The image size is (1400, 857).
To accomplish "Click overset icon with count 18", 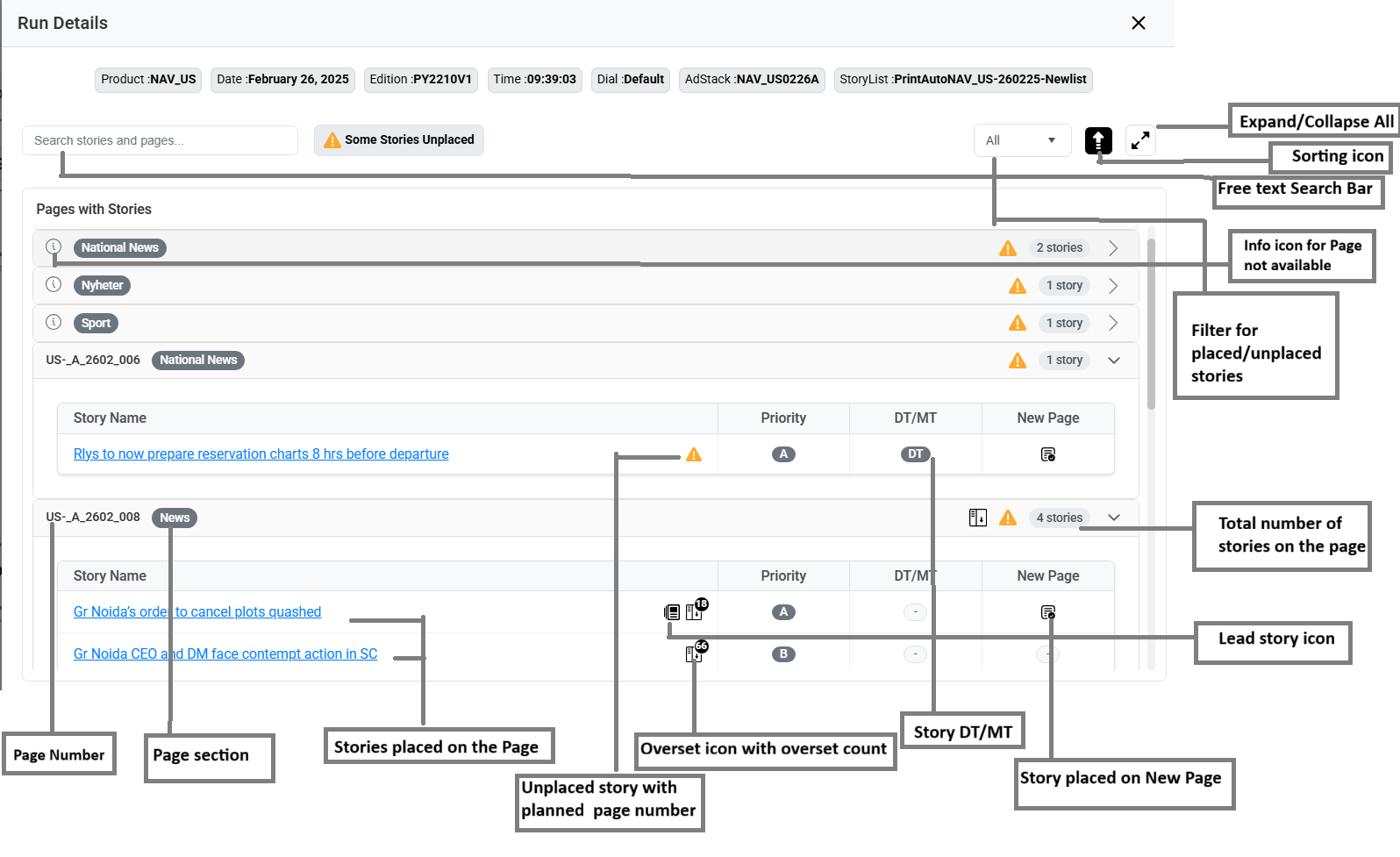I will 695,611.
